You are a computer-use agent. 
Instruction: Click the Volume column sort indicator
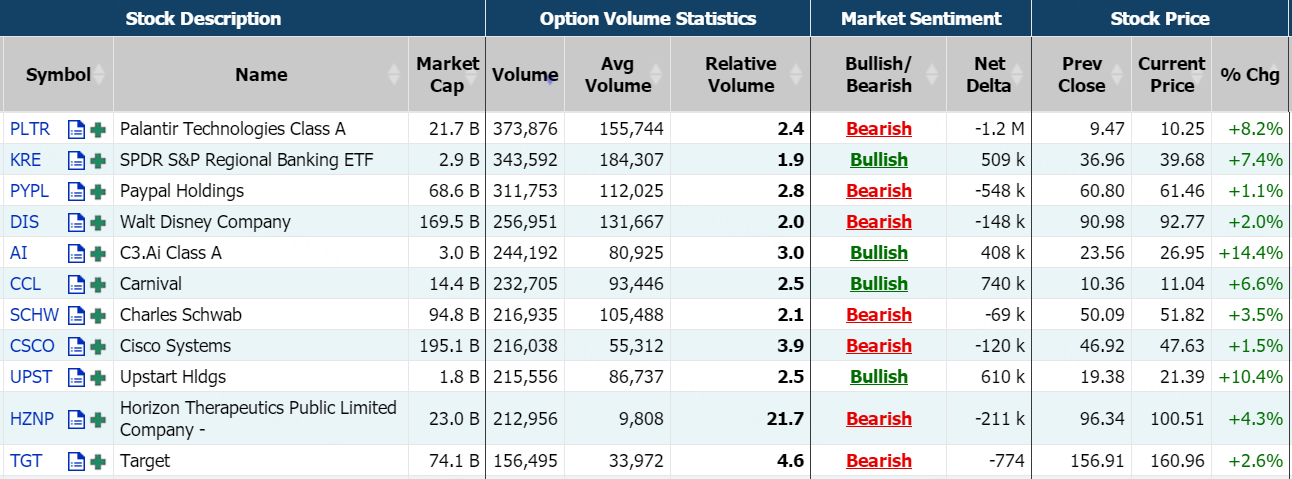(552, 76)
